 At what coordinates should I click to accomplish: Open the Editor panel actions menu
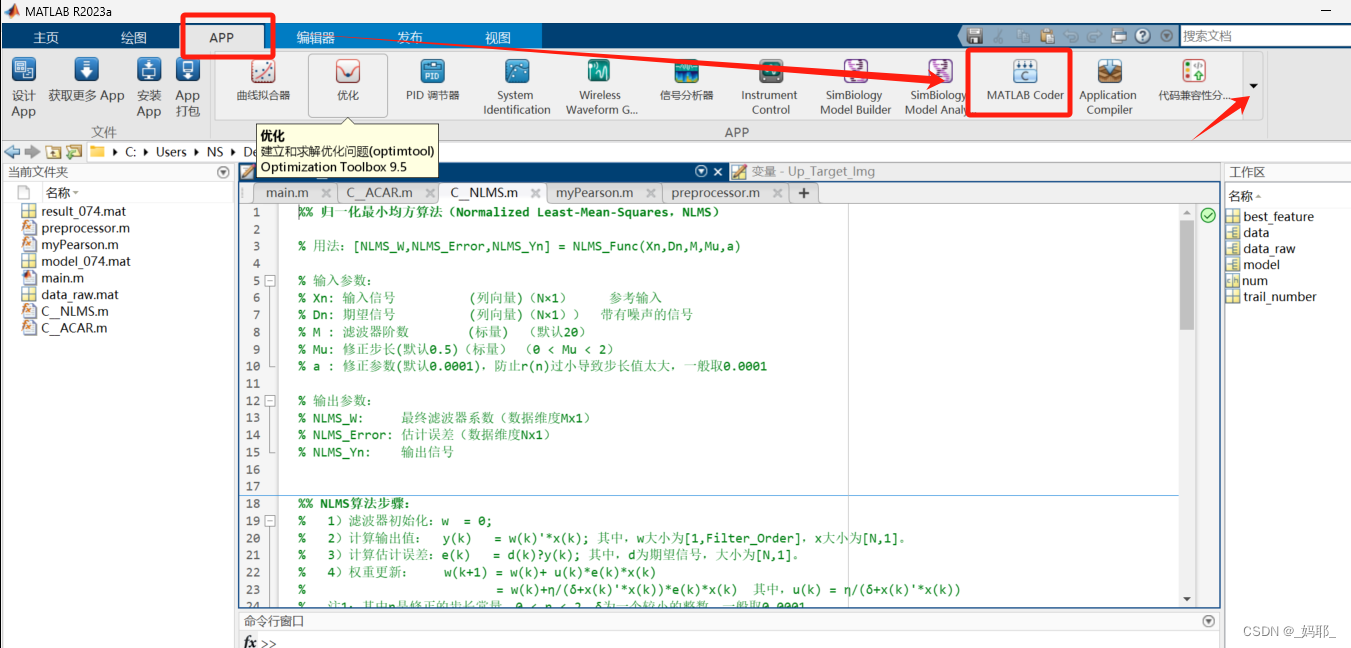(701, 172)
